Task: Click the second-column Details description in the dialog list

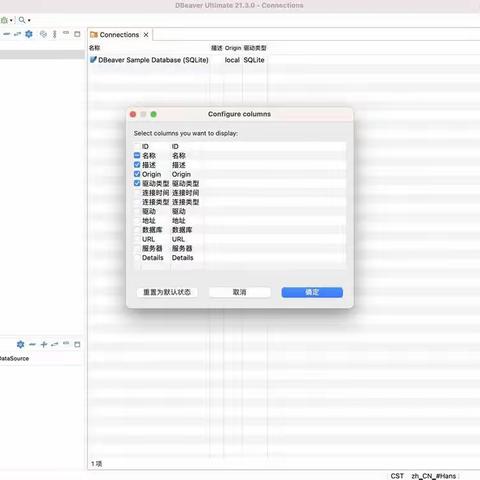Action: click(183, 258)
